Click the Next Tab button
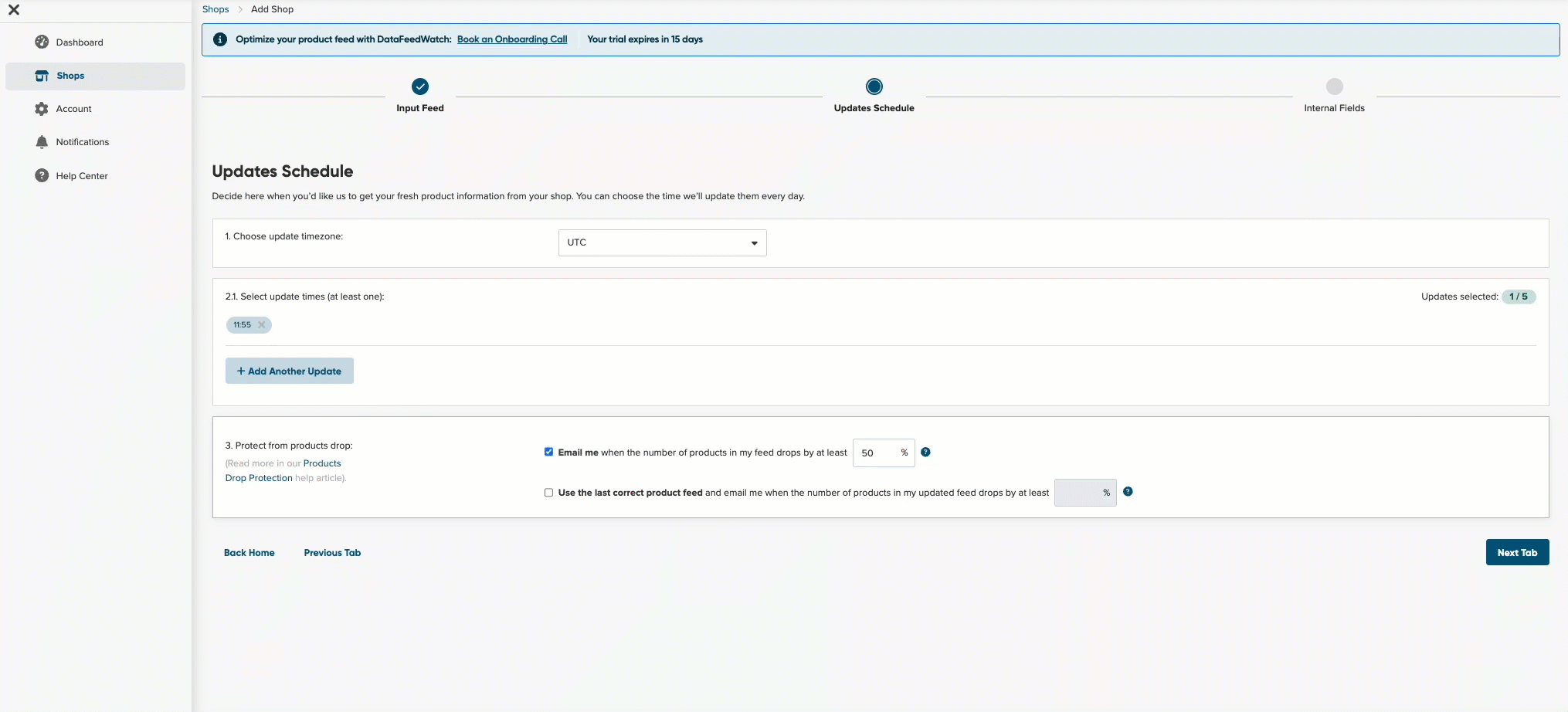 1517,552
